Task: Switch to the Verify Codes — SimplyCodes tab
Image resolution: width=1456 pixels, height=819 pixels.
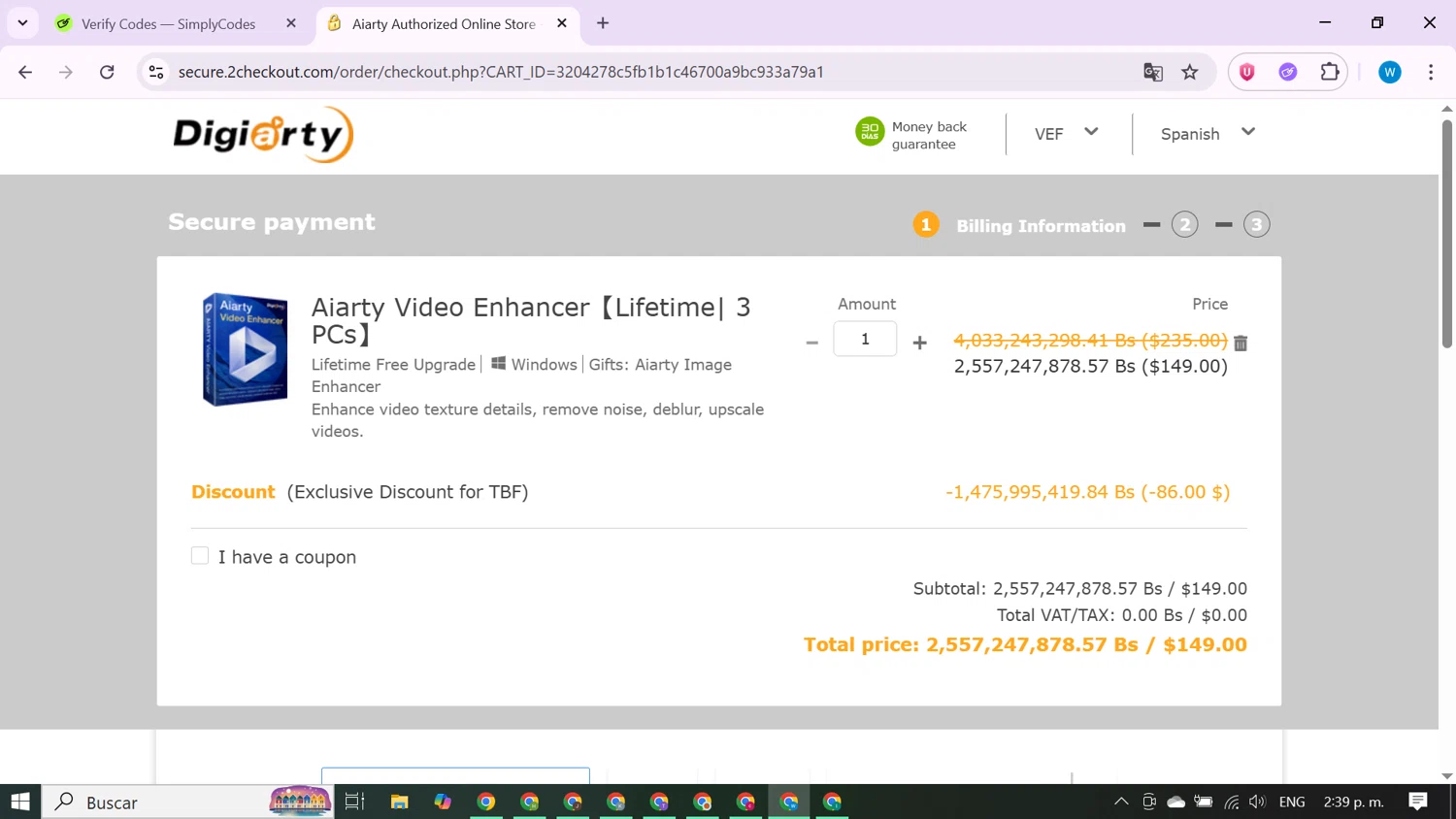Action: coord(170,23)
